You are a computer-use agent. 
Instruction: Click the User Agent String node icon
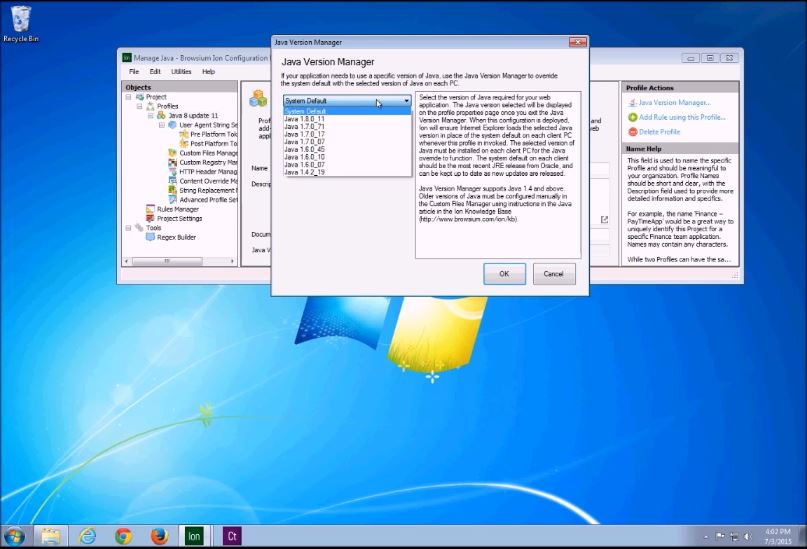172,125
